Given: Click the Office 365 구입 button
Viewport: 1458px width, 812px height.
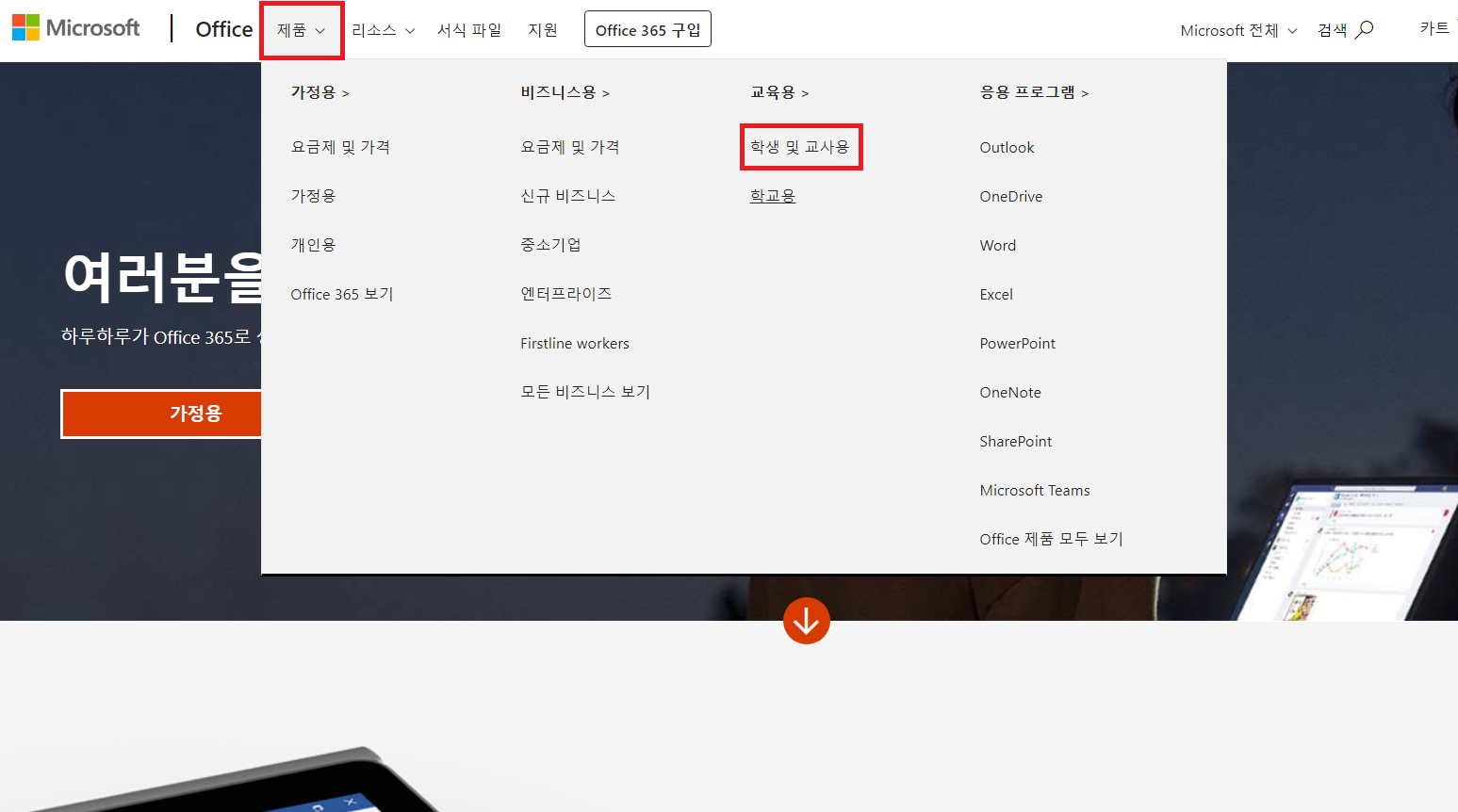Looking at the screenshot, I should point(647,29).
